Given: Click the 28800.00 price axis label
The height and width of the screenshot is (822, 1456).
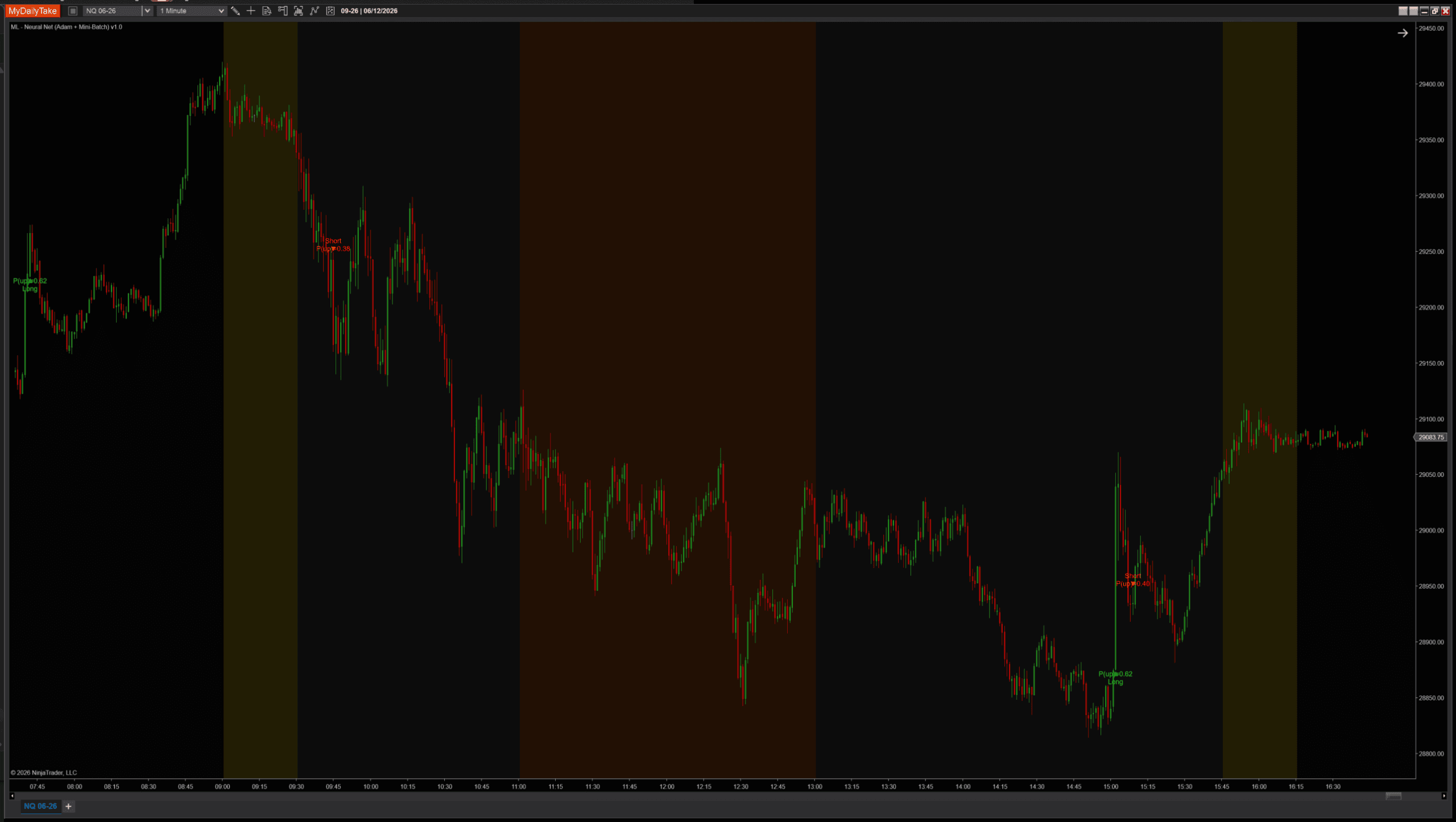Looking at the screenshot, I should click(1431, 754).
